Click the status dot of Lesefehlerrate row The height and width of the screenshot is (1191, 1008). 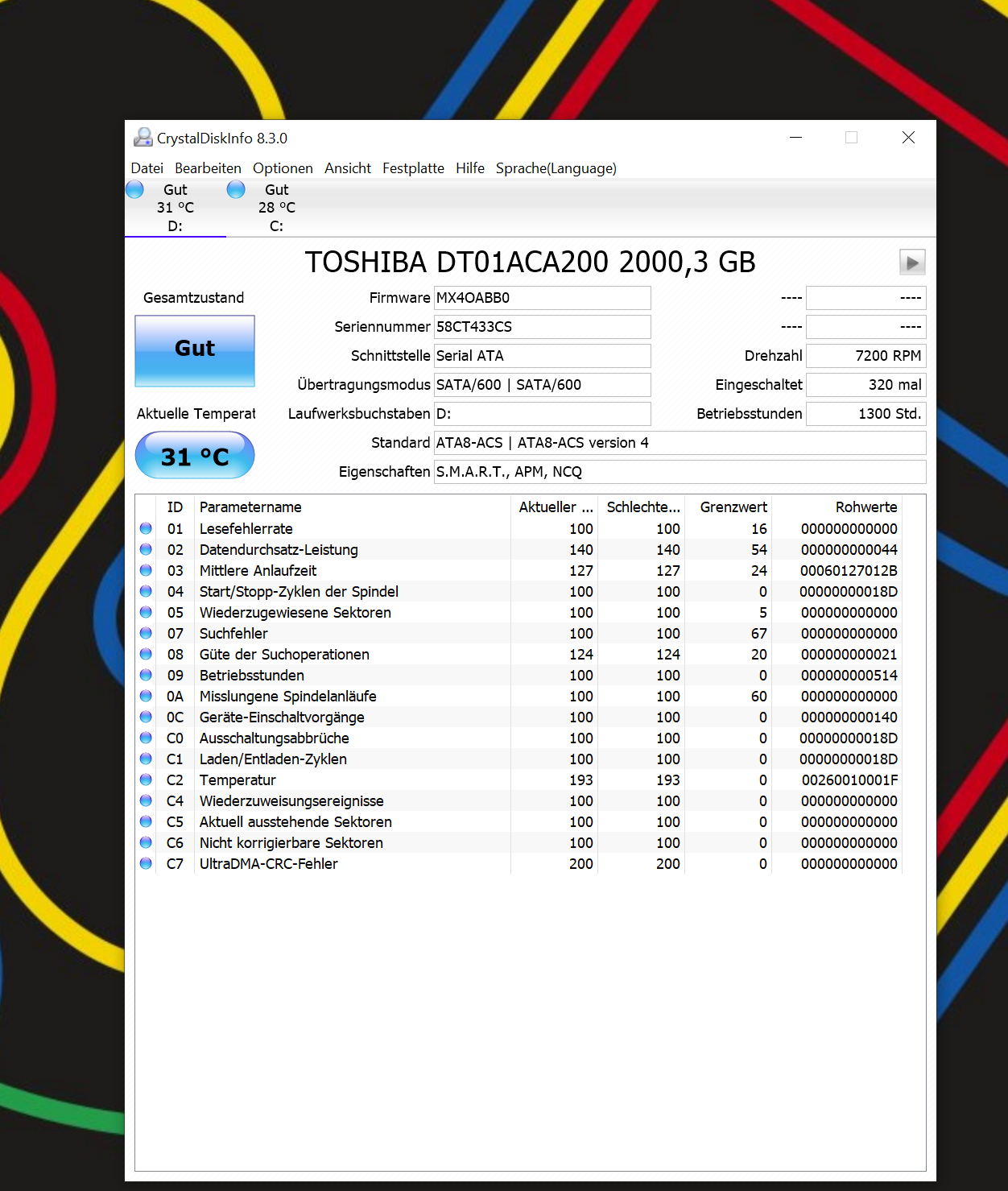(146, 528)
